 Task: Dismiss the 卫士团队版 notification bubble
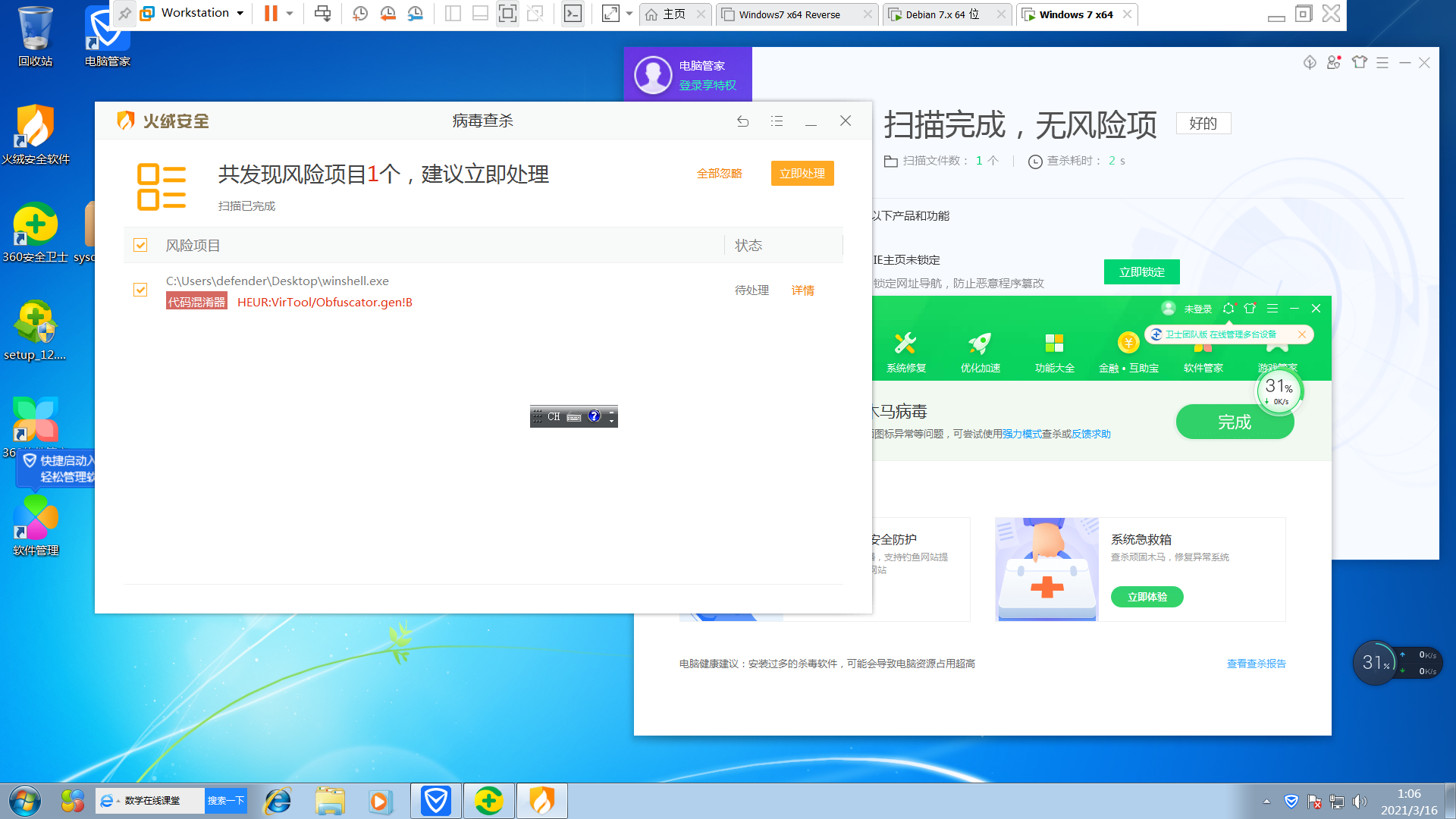[x=1302, y=334]
